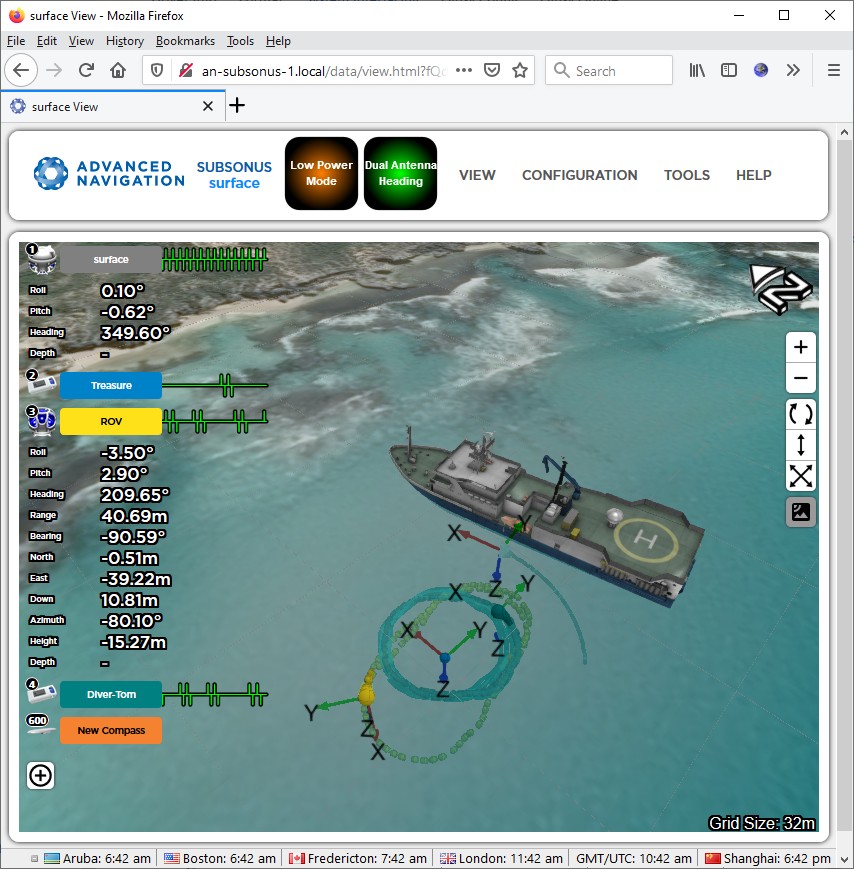Click the ROV Height value -15.27m
This screenshot has width=854, height=869.
134,642
